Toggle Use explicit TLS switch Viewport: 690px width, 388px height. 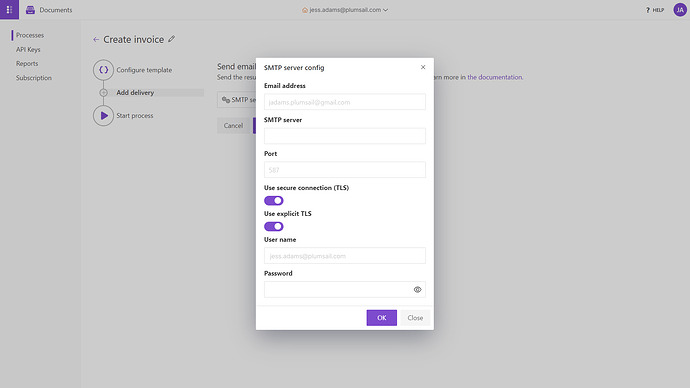[x=274, y=227]
